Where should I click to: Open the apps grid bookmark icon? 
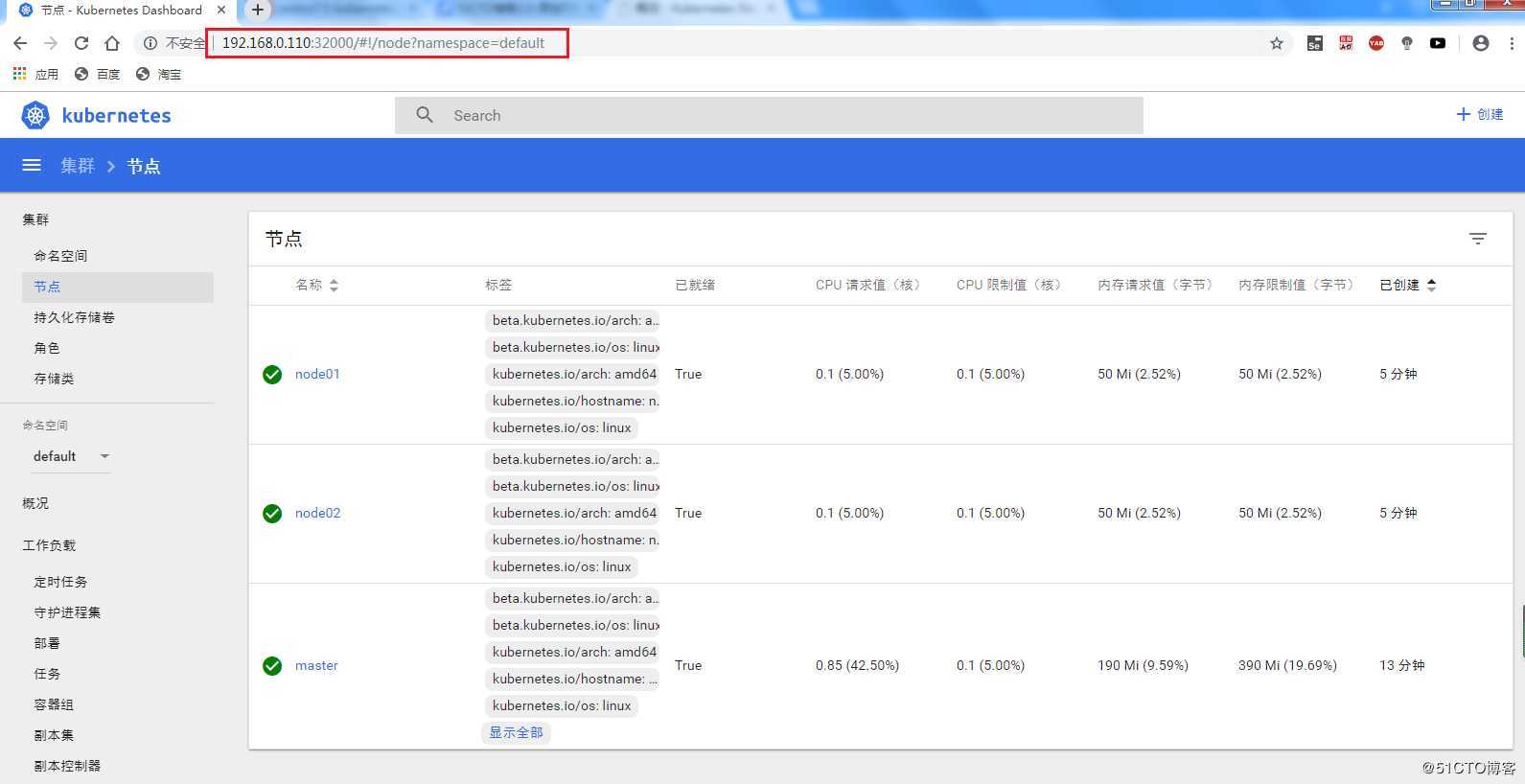(19, 74)
